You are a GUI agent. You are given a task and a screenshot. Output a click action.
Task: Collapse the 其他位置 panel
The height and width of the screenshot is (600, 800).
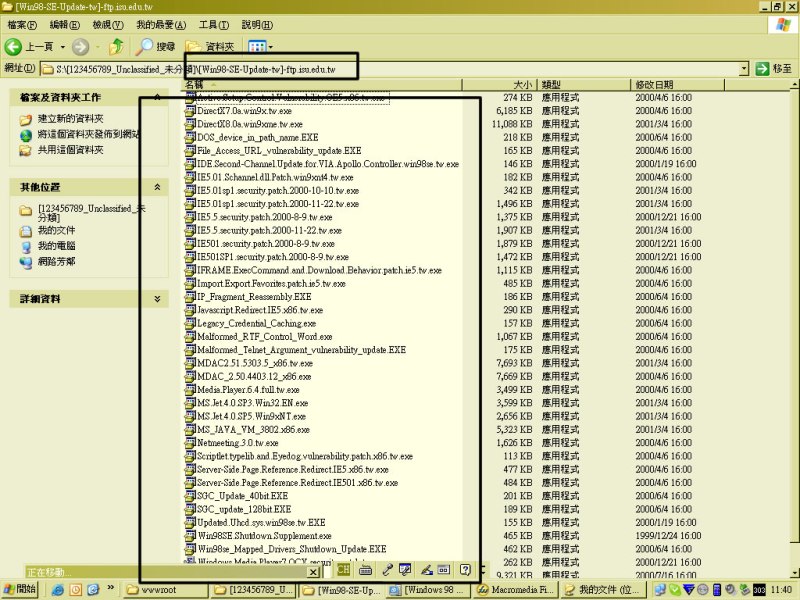click(x=157, y=187)
